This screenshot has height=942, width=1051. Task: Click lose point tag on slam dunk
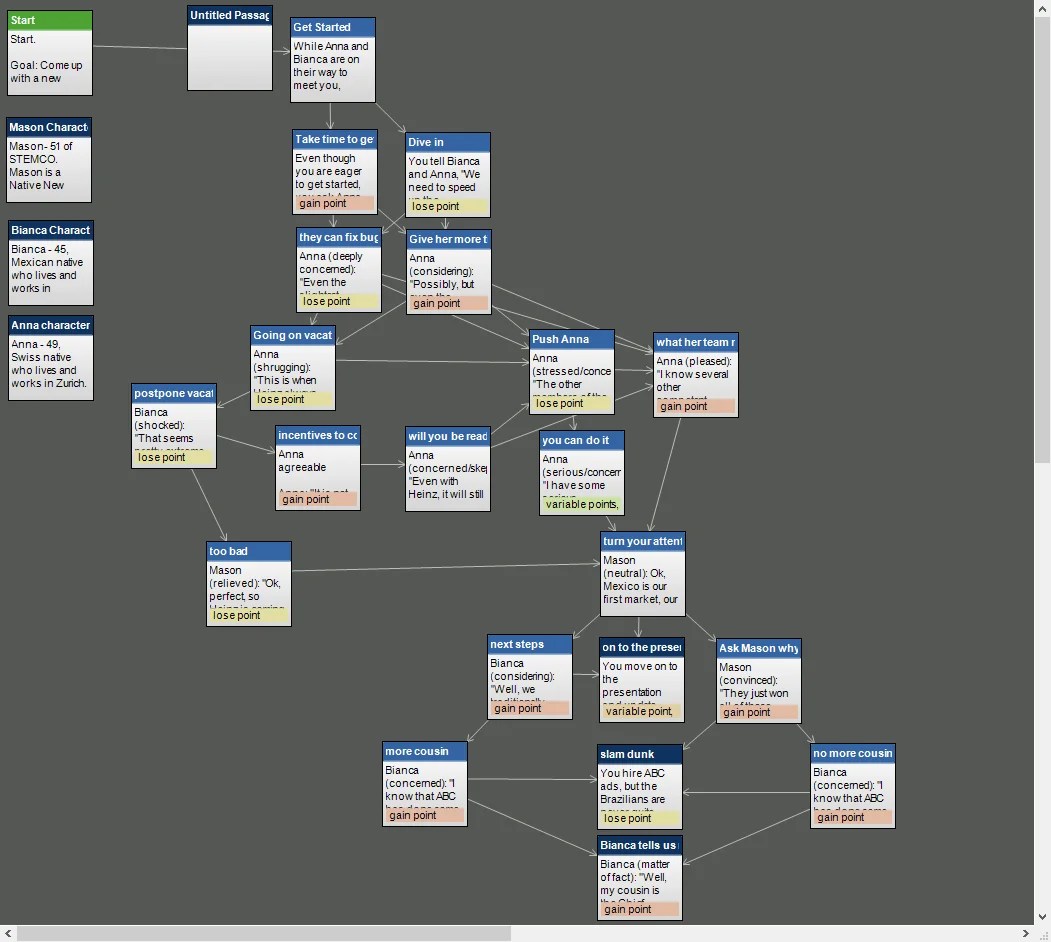640,818
